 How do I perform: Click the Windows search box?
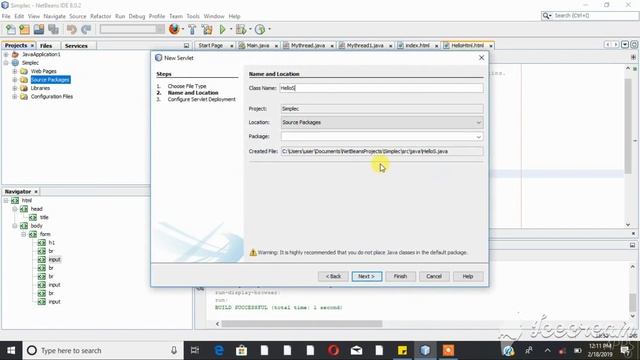coord(102,350)
